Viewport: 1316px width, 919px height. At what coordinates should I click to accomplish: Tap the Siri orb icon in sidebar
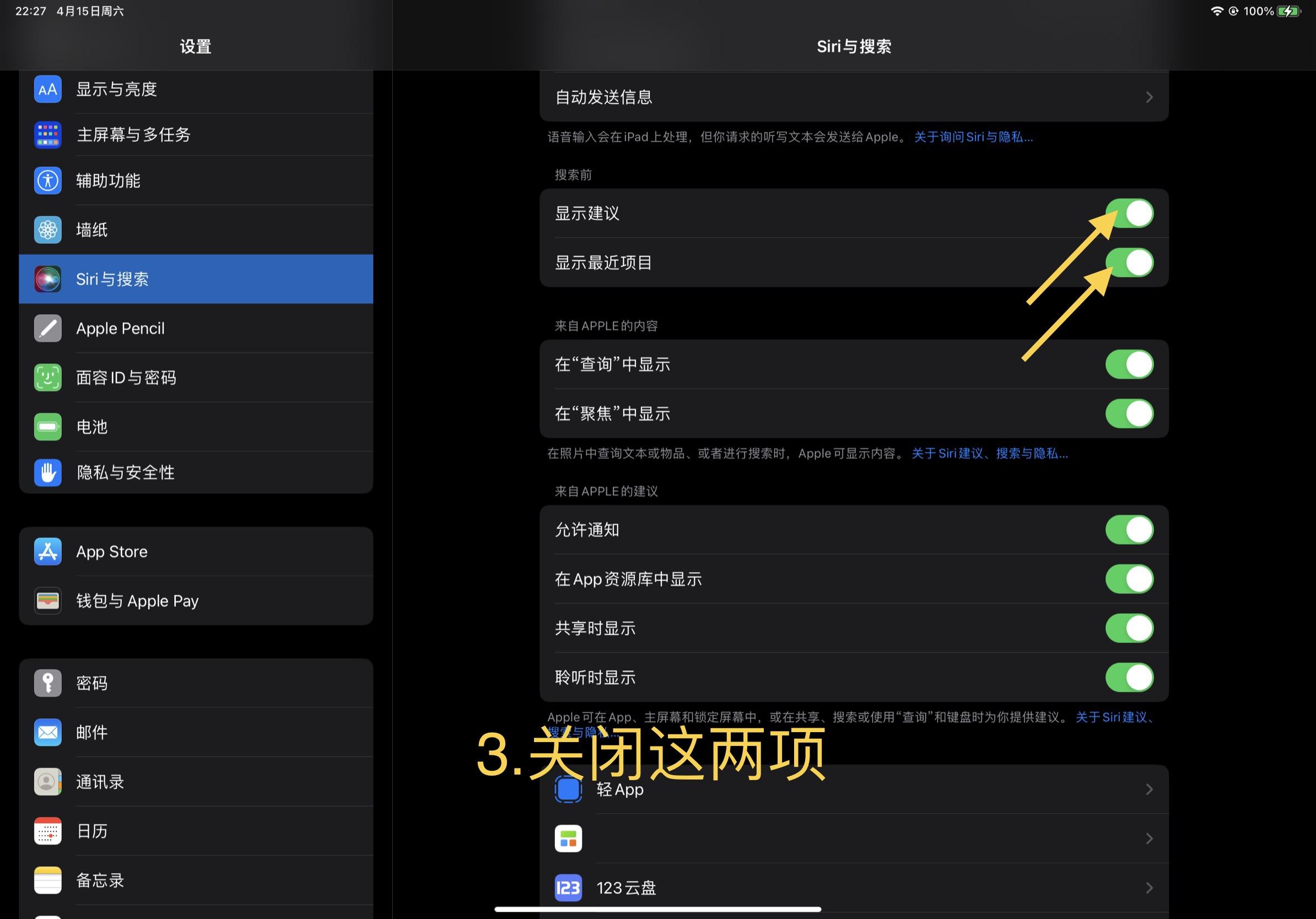pos(47,279)
